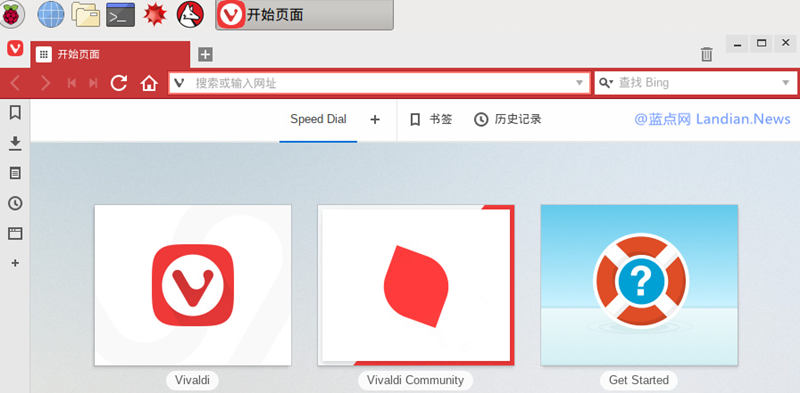The width and height of the screenshot is (800, 393).
Task: Click the Vivaldi Community label
Action: point(416,380)
